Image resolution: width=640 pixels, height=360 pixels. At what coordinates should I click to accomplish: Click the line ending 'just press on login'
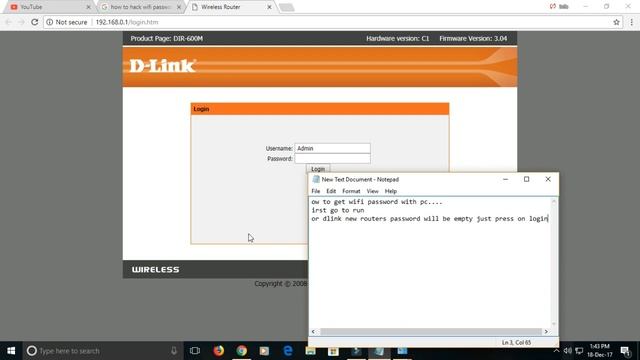tap(429, 219)
